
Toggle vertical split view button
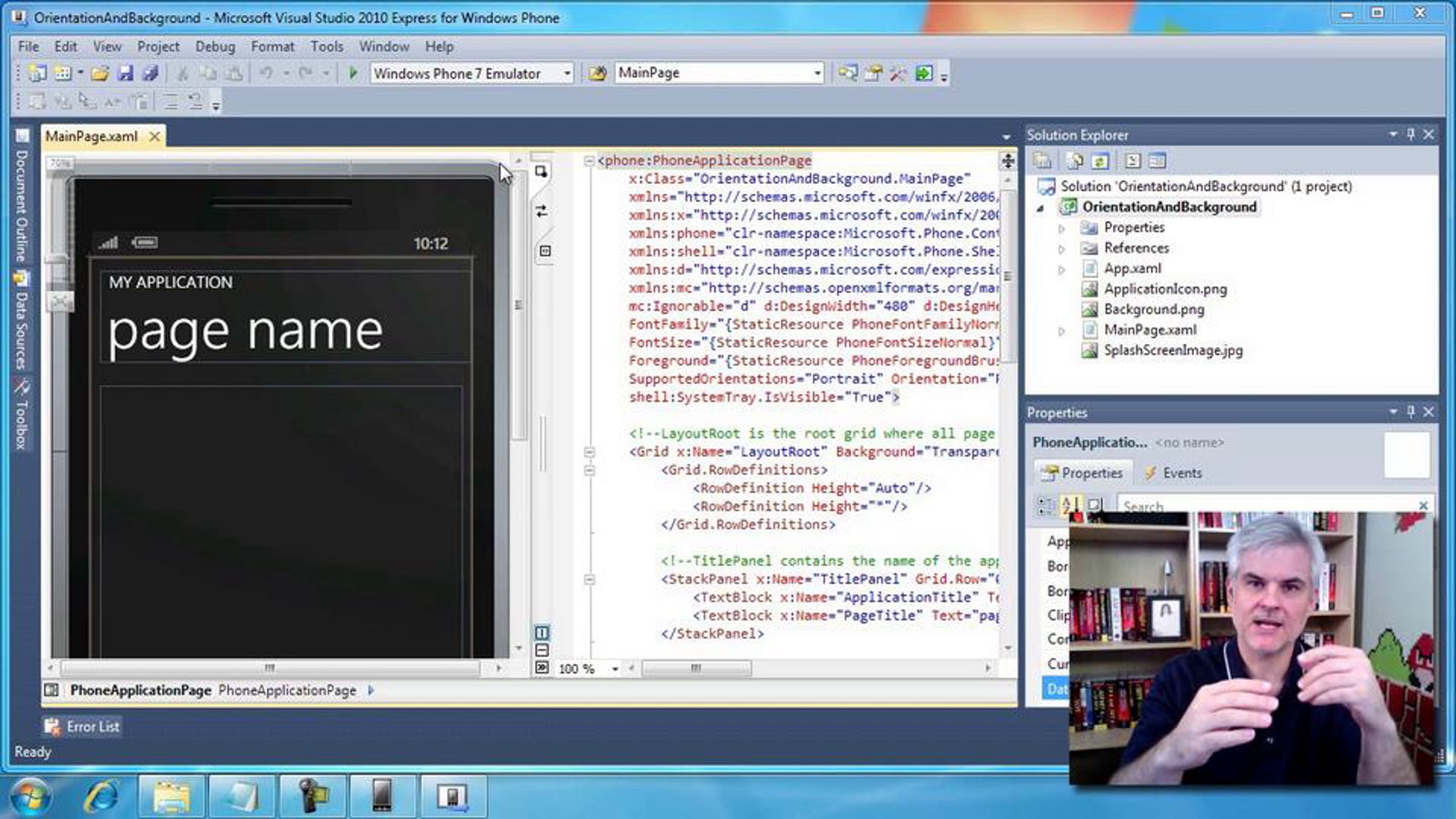(x=542, y=633)
